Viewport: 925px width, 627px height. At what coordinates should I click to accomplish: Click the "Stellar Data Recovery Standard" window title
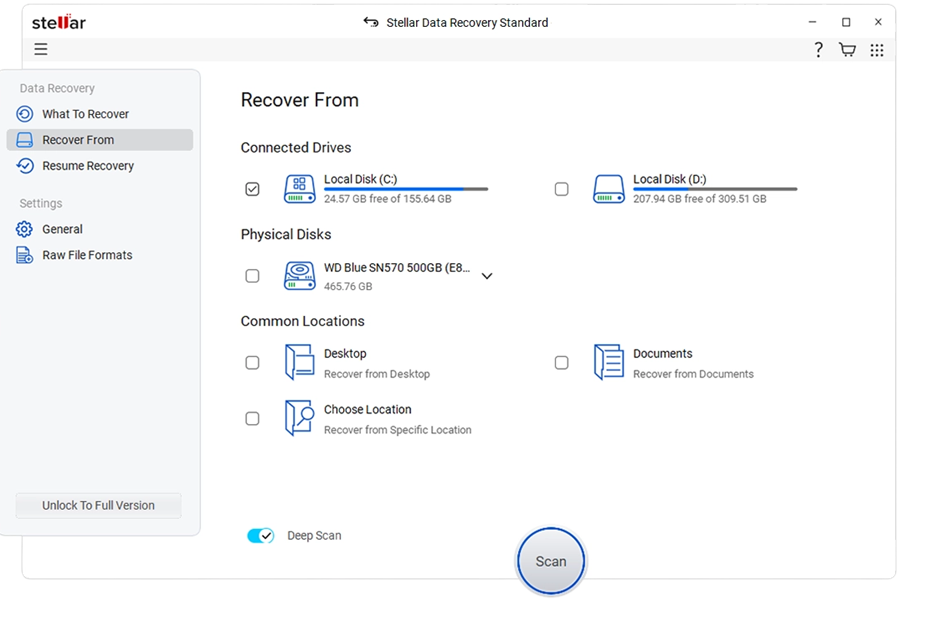click(x=467, y=22)
